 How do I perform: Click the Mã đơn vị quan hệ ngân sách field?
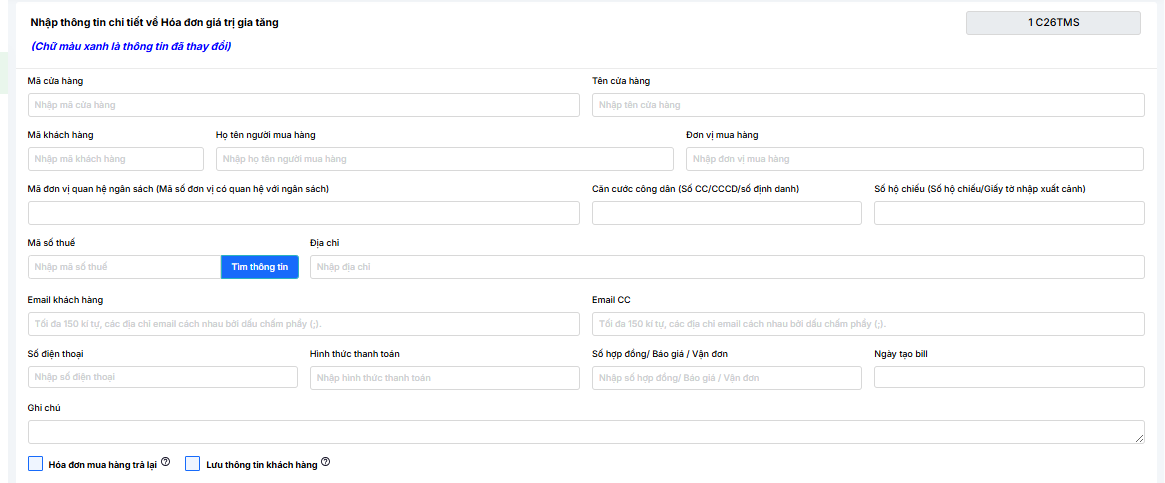(x=304, y=213)
